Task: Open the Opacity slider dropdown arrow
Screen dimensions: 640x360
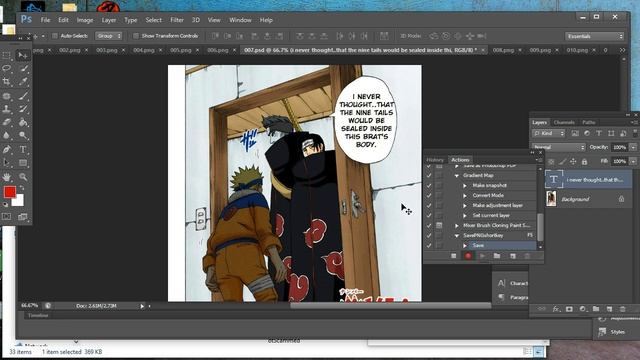Action: point(633,147)
